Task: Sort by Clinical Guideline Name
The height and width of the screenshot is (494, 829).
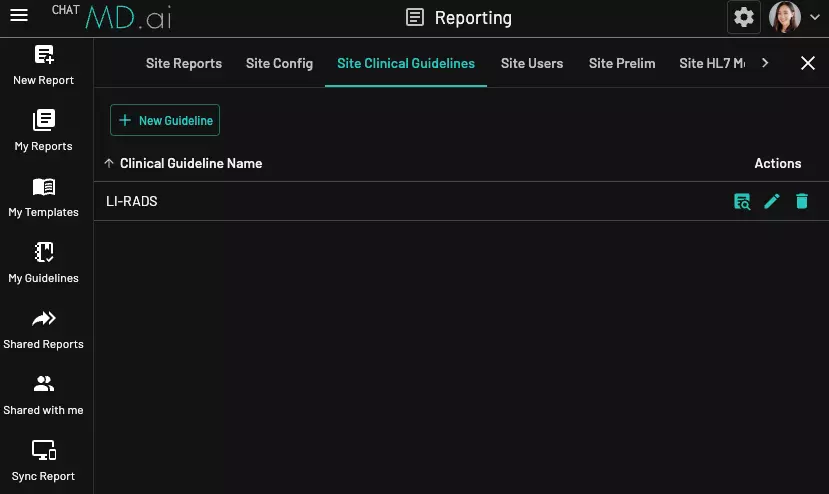Action: pyautogui.click(x=190, y=163)
